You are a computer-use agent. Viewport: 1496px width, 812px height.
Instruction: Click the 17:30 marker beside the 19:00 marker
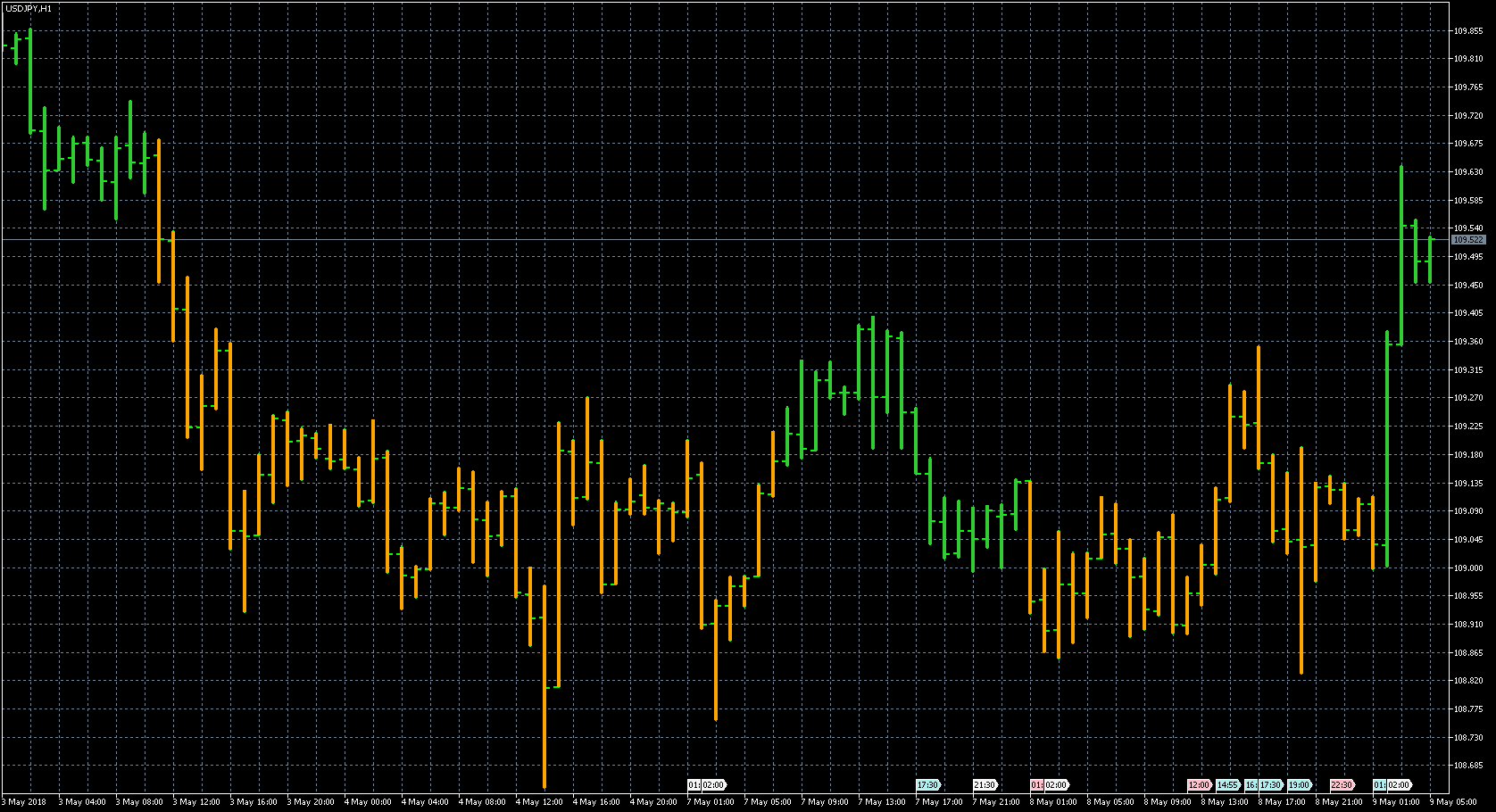(x=1270, y=785)
